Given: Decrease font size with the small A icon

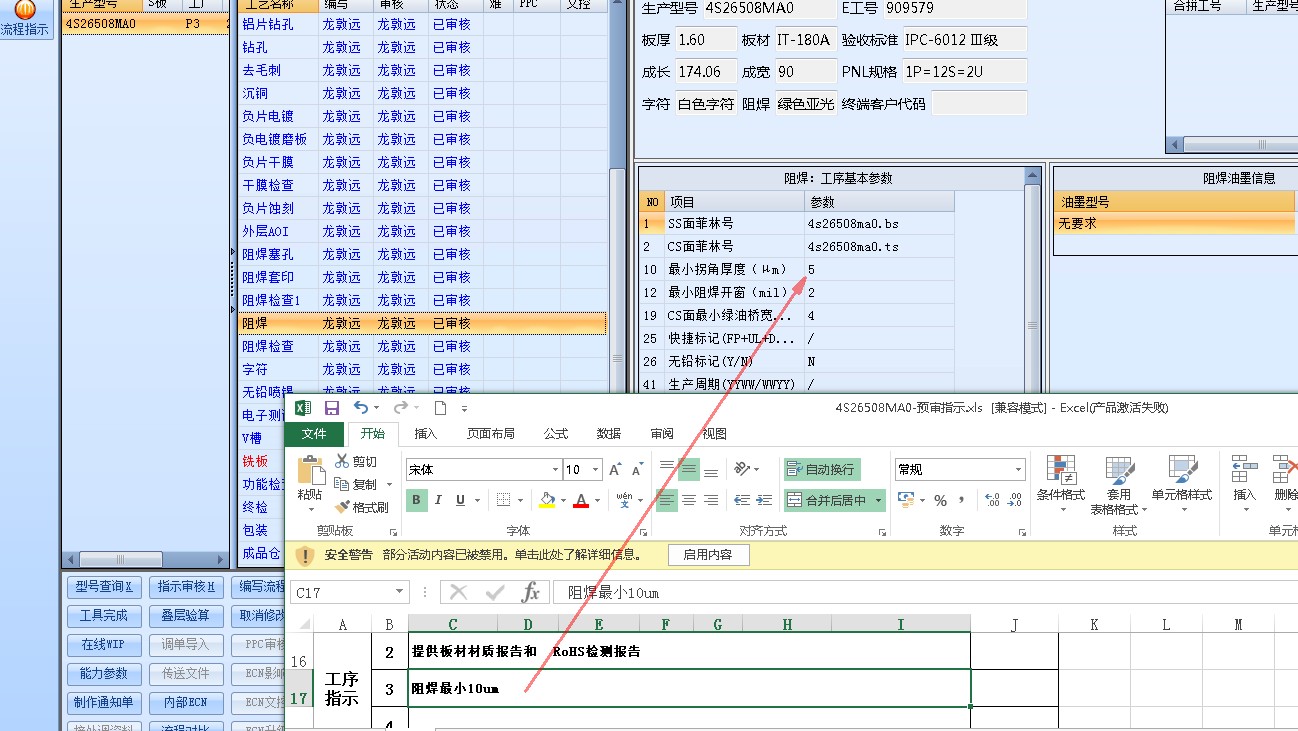Looking at the screenshot, I should (638, 469).
